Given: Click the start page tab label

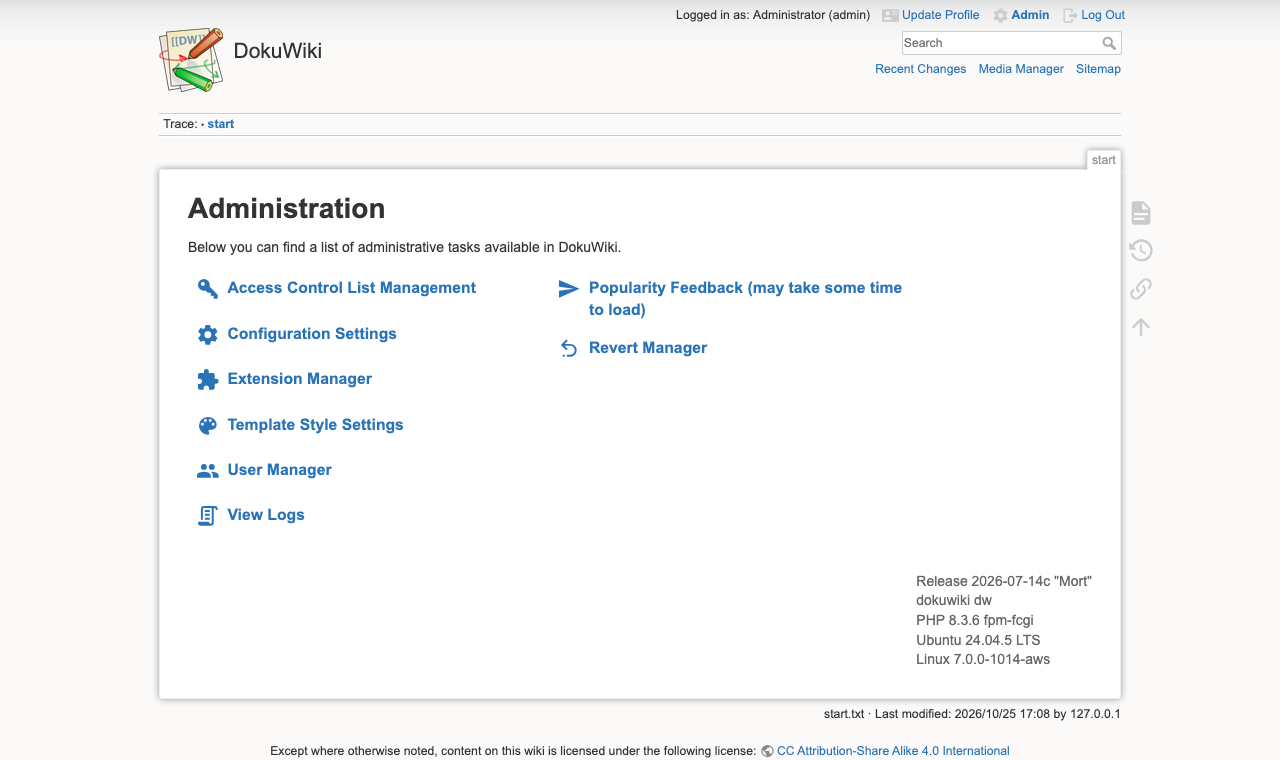Looking at the screenshot, I should (x=1104, y=160).
